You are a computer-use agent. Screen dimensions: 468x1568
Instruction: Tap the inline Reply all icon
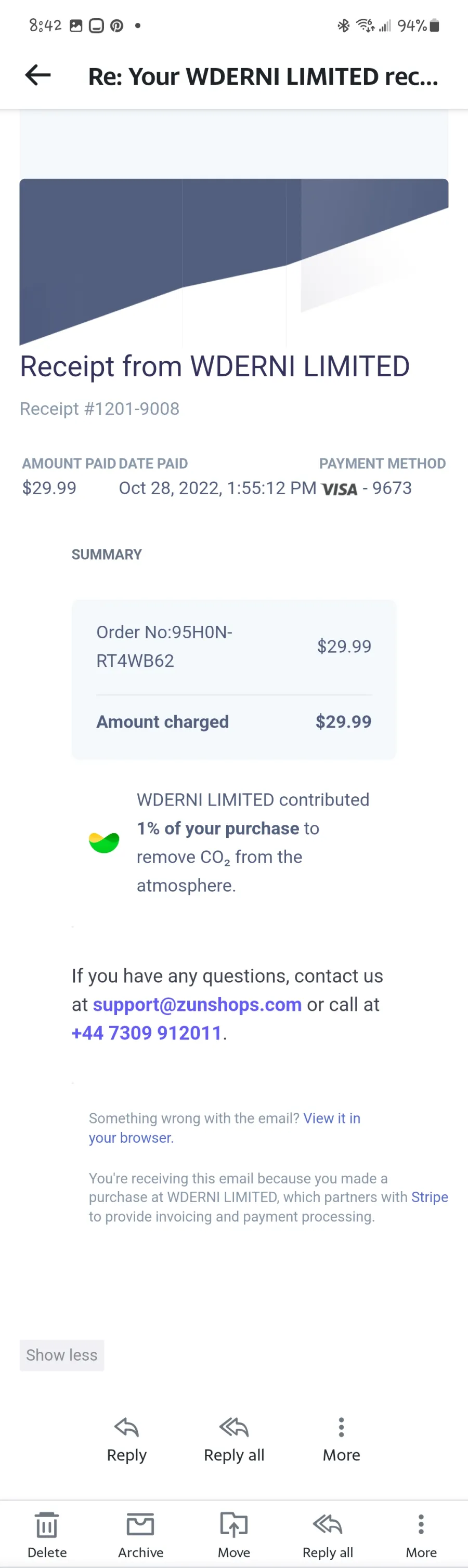[x=234, y=1427]
